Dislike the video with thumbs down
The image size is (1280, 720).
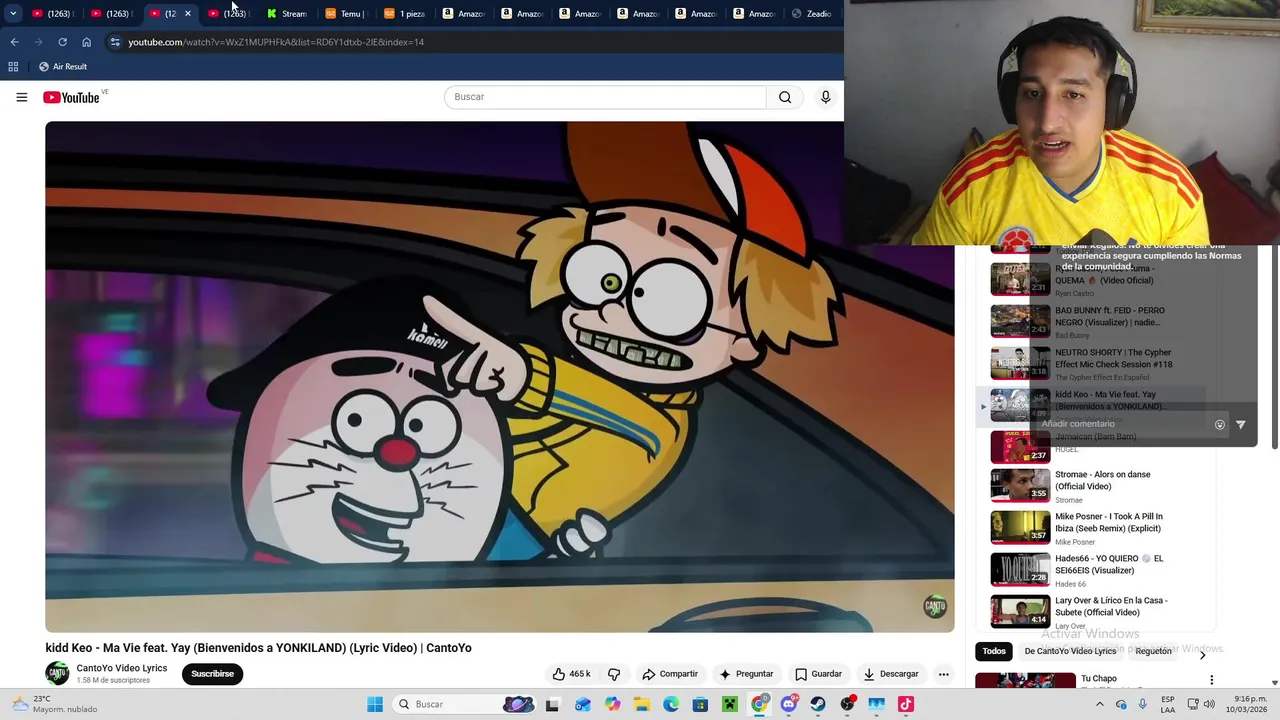[x=614, y=674]
